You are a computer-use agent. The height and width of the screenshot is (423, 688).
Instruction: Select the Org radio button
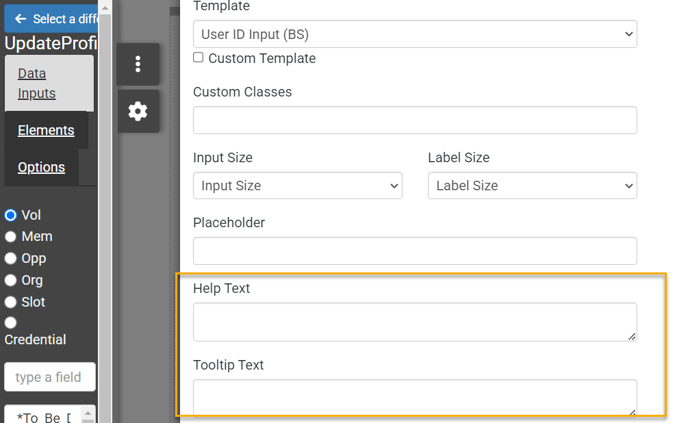point(11,281)
